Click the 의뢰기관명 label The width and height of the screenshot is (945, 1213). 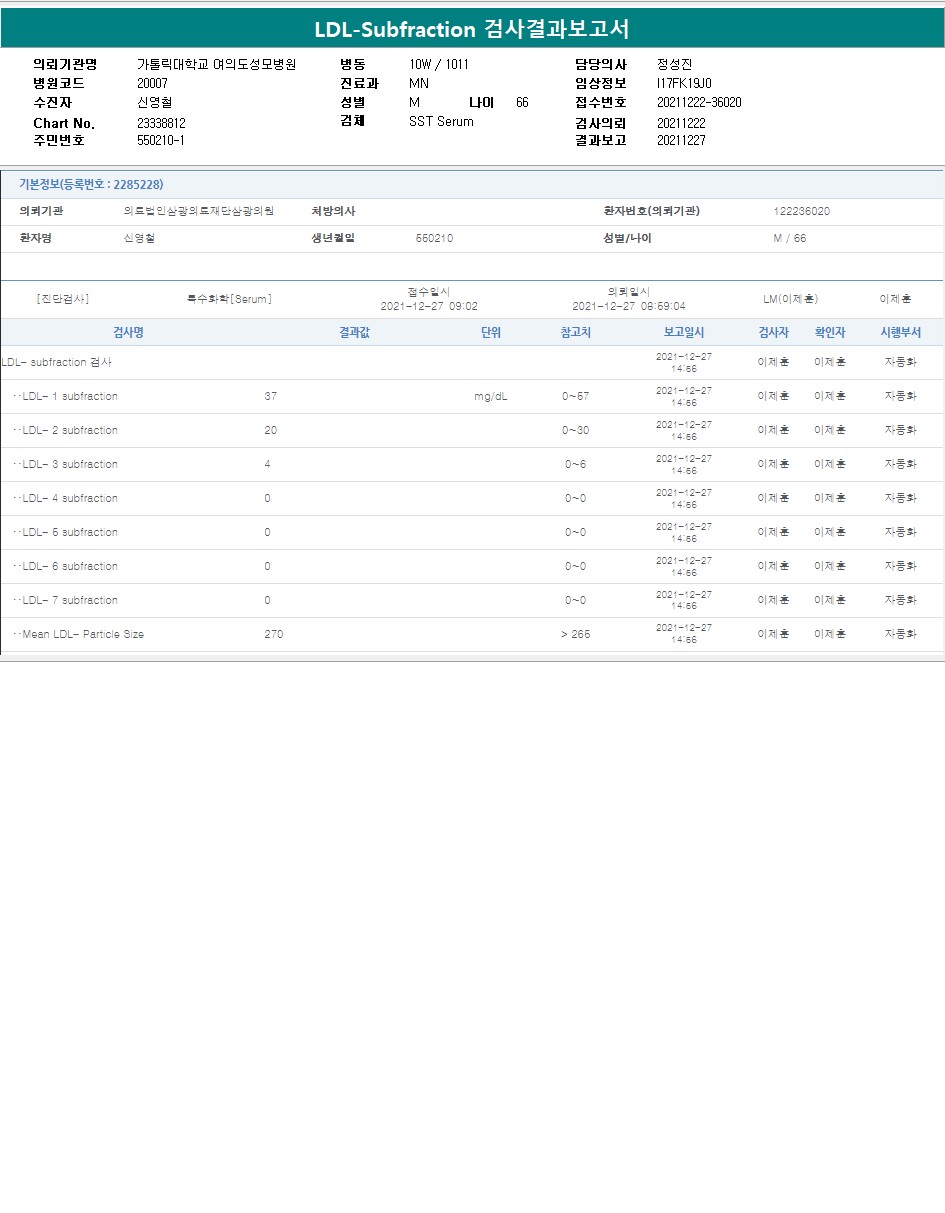pyautogui.click(x=65, y=64)
